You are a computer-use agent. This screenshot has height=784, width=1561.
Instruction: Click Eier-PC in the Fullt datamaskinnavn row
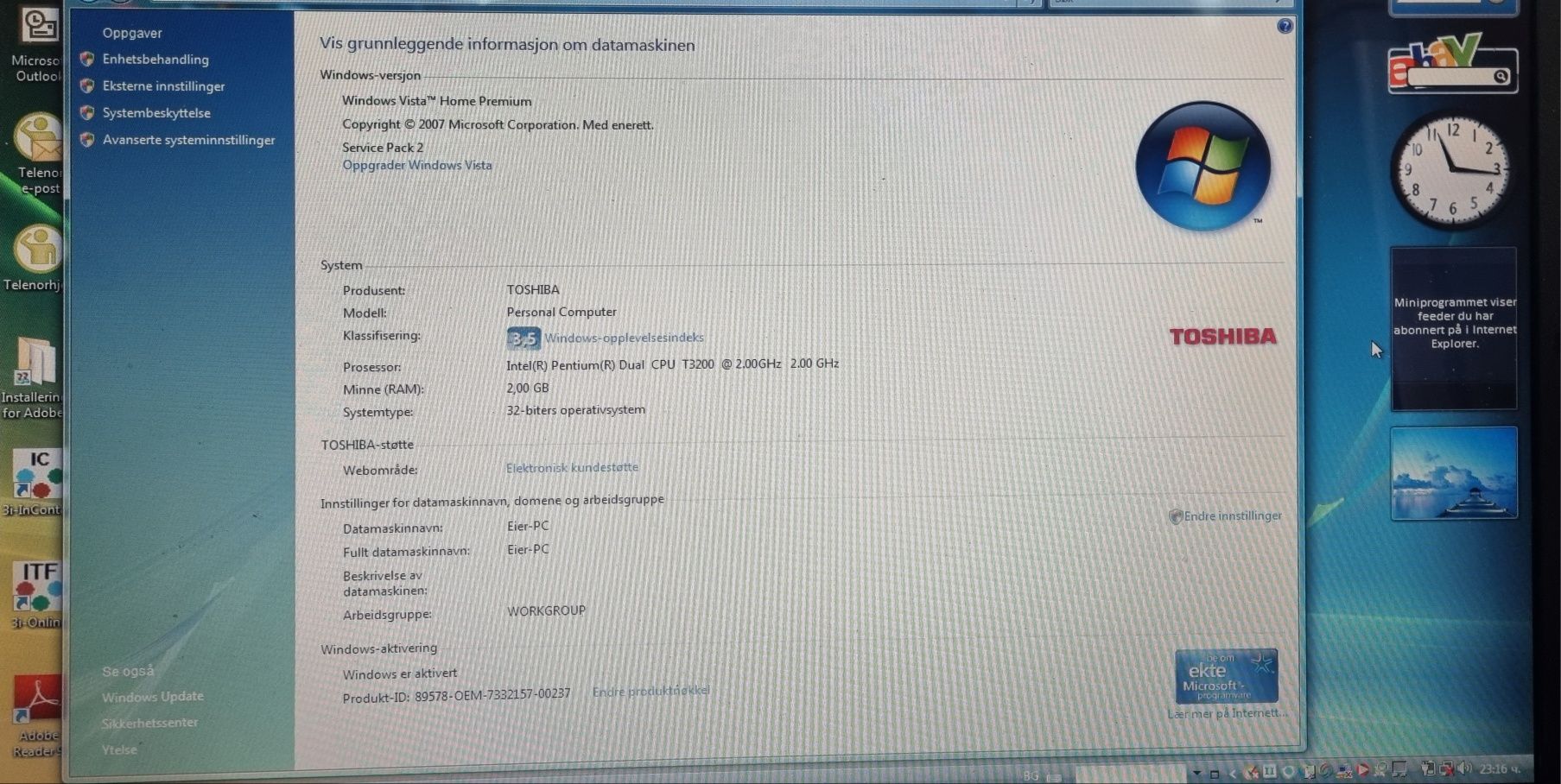click(528, 549)
